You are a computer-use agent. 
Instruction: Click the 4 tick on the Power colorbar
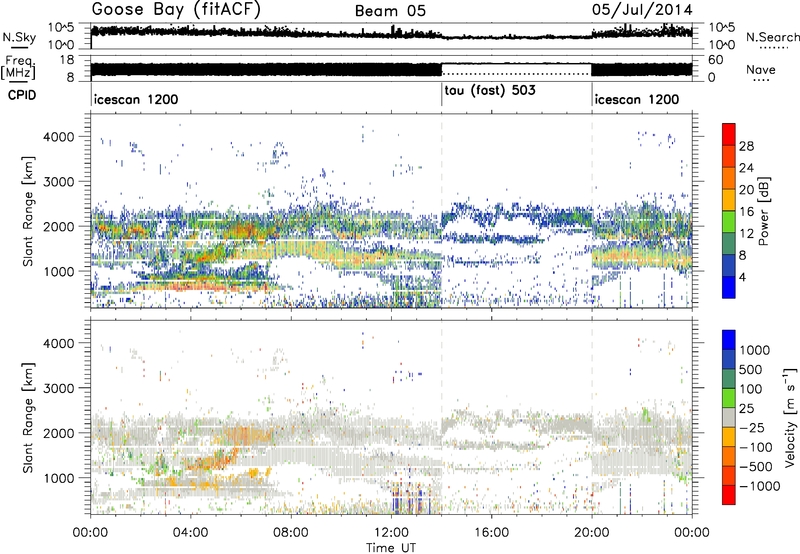click(743, 277)
